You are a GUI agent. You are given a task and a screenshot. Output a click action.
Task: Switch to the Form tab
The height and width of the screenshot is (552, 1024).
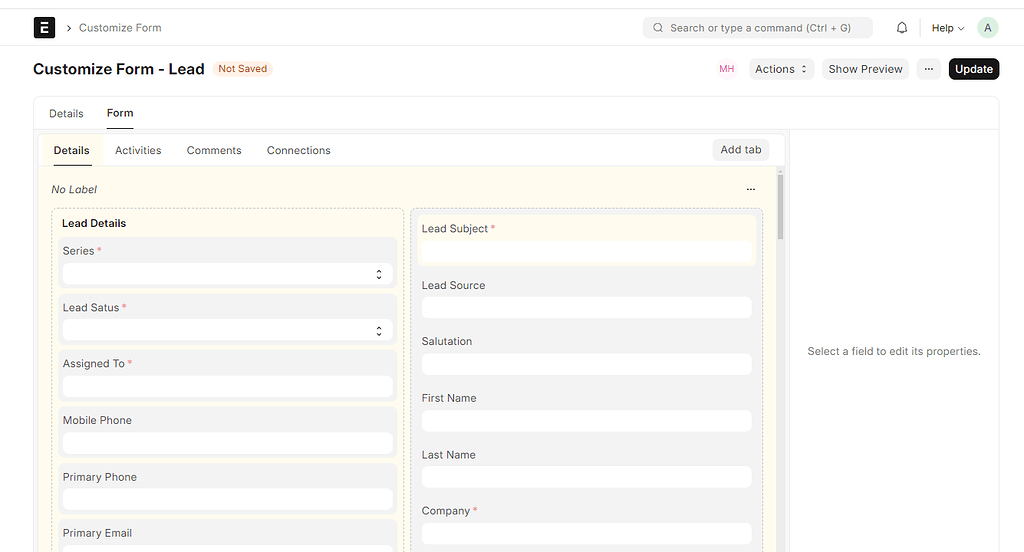[x=120, y=113]
